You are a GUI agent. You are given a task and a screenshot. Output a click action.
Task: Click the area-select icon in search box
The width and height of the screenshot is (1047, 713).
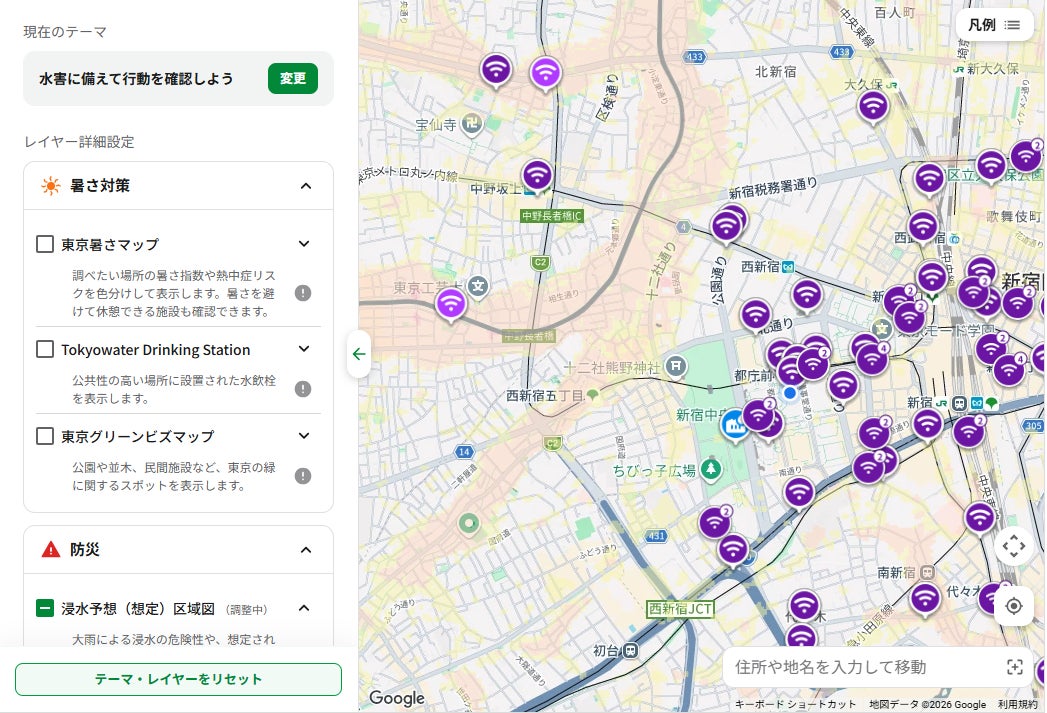point(1015,667)
